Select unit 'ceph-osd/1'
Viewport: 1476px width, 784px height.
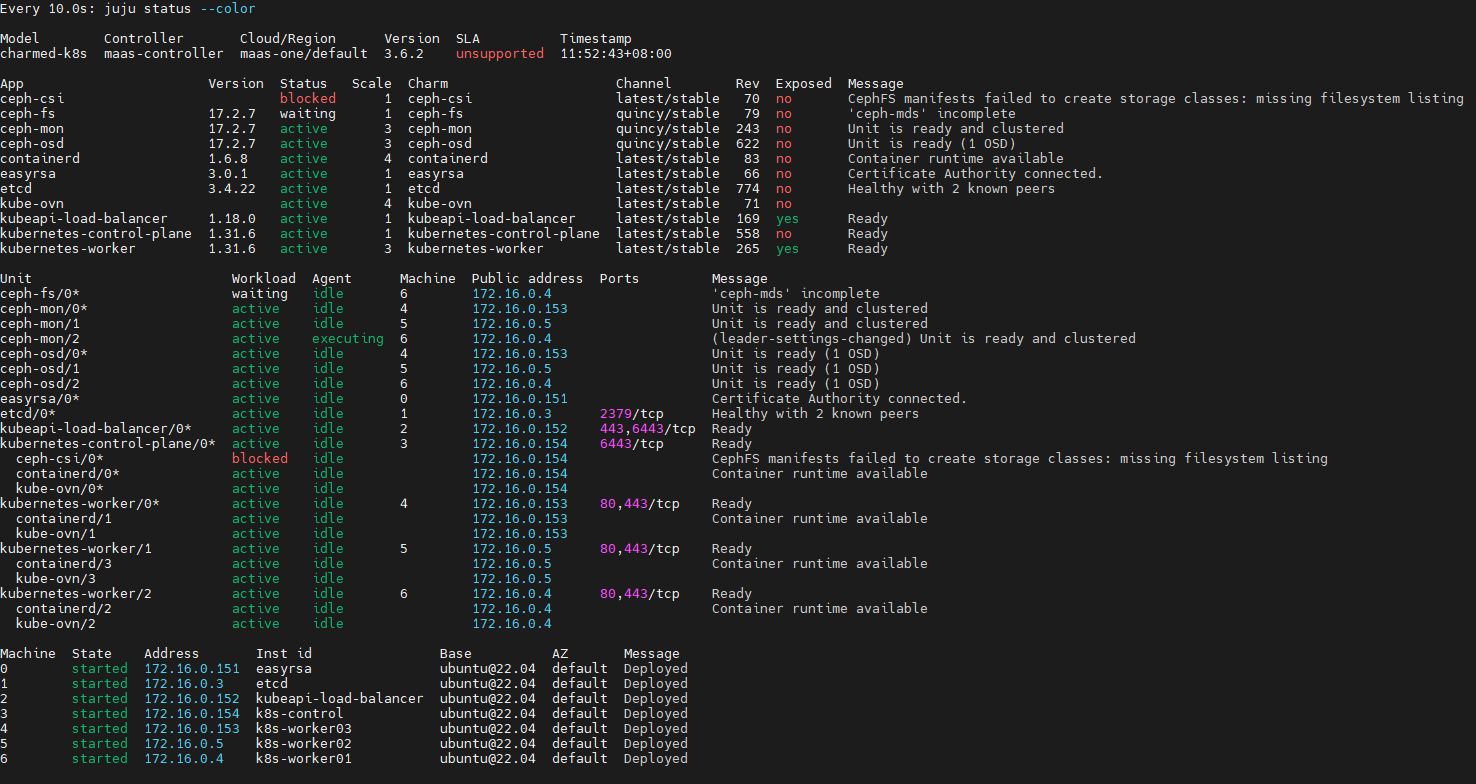[x=40, y=369]
